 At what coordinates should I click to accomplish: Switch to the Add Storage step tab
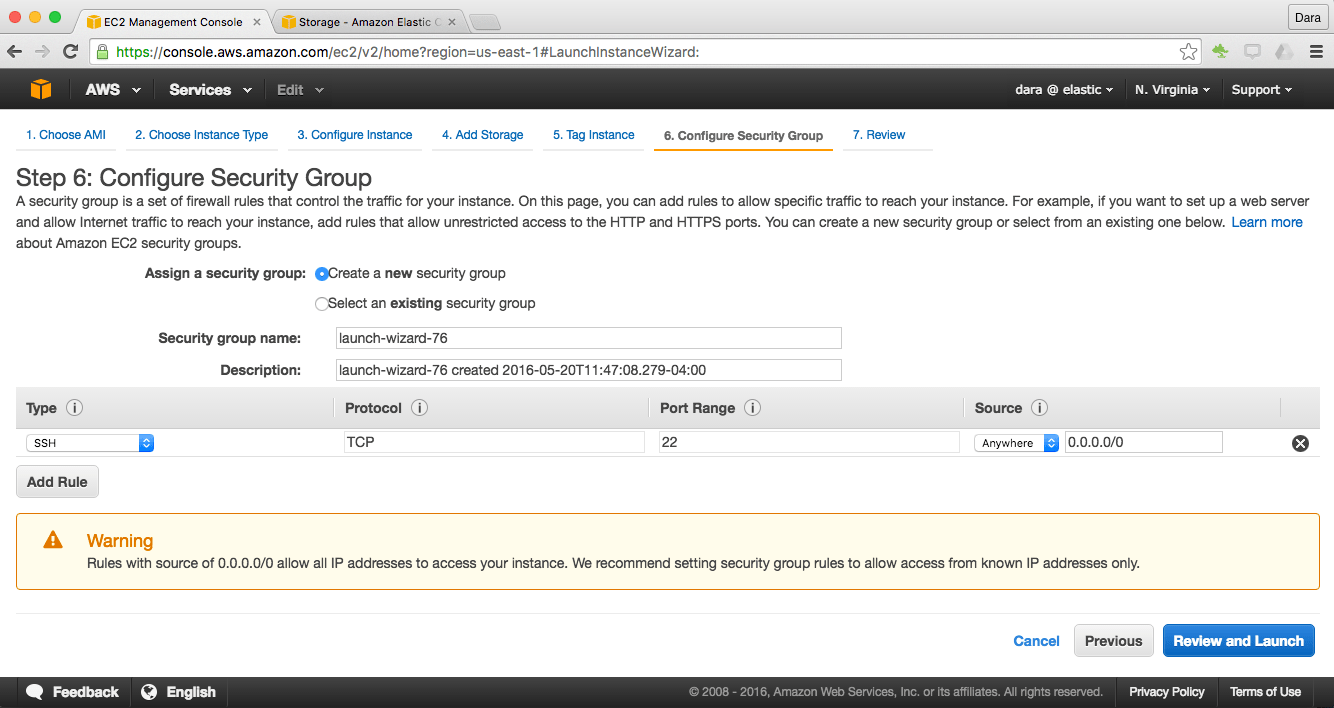coord(482,134)
